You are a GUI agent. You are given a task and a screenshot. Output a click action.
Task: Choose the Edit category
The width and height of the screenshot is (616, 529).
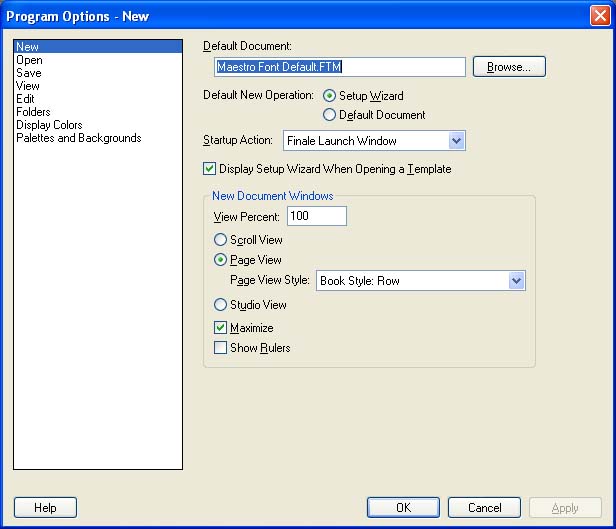point(25,99)
